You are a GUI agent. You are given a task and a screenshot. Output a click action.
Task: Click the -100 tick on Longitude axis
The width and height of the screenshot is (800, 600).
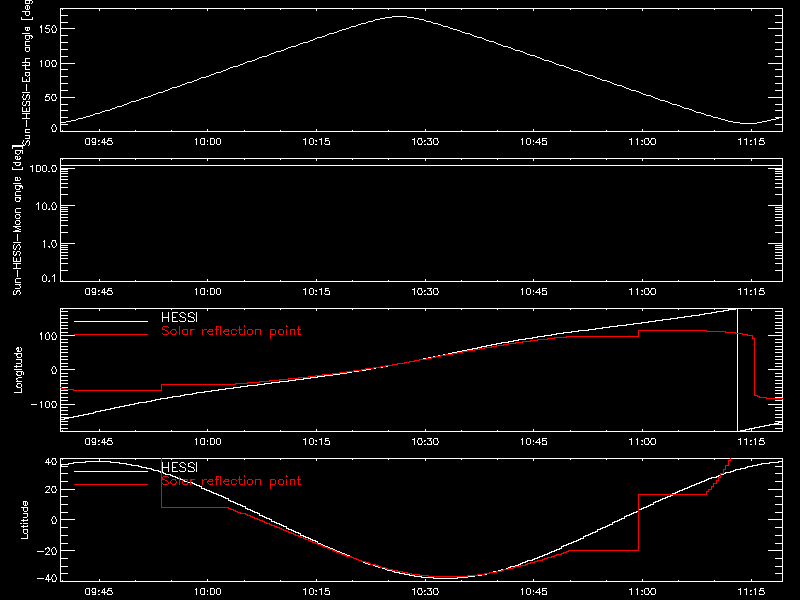[45, 404]
